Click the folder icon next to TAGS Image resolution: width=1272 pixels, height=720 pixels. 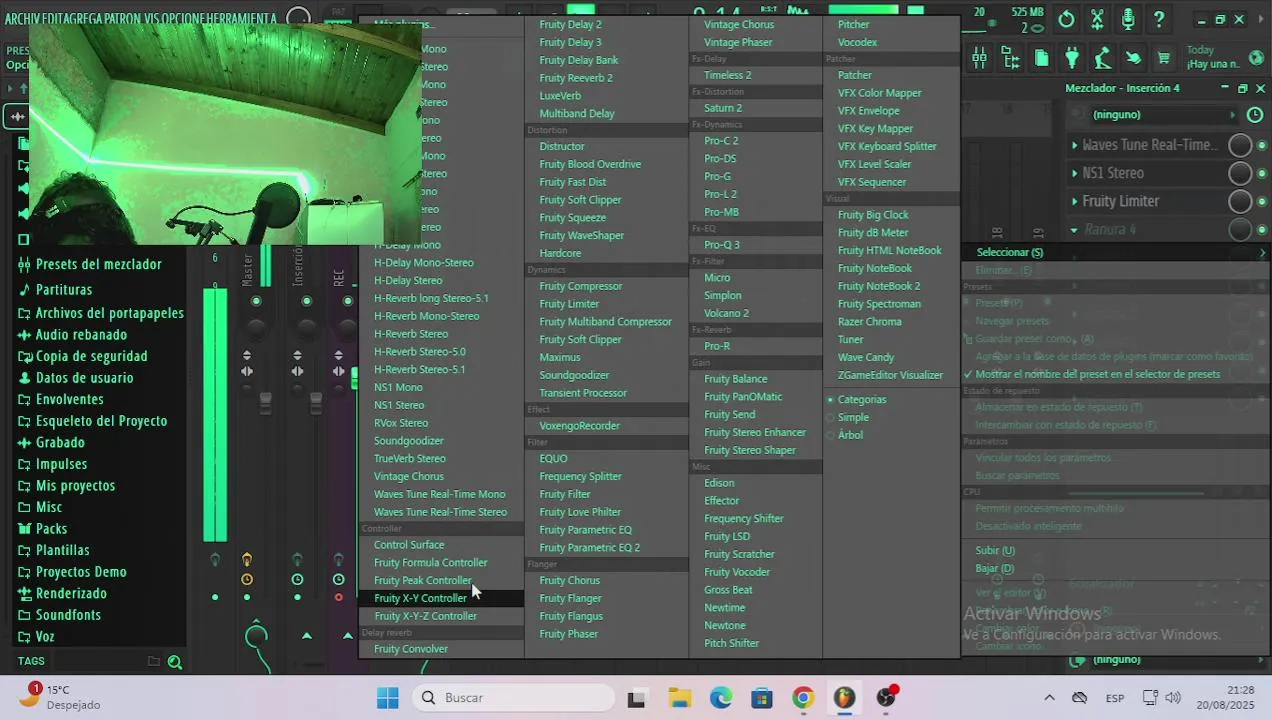pos(153,661)
